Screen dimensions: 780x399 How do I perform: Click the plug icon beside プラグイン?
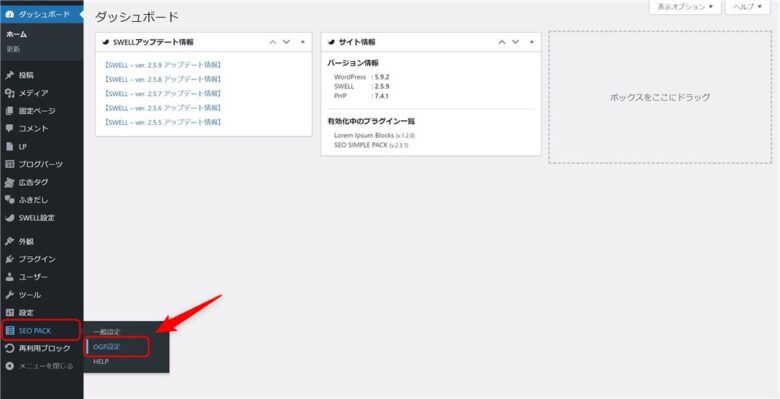pos(9,259)
